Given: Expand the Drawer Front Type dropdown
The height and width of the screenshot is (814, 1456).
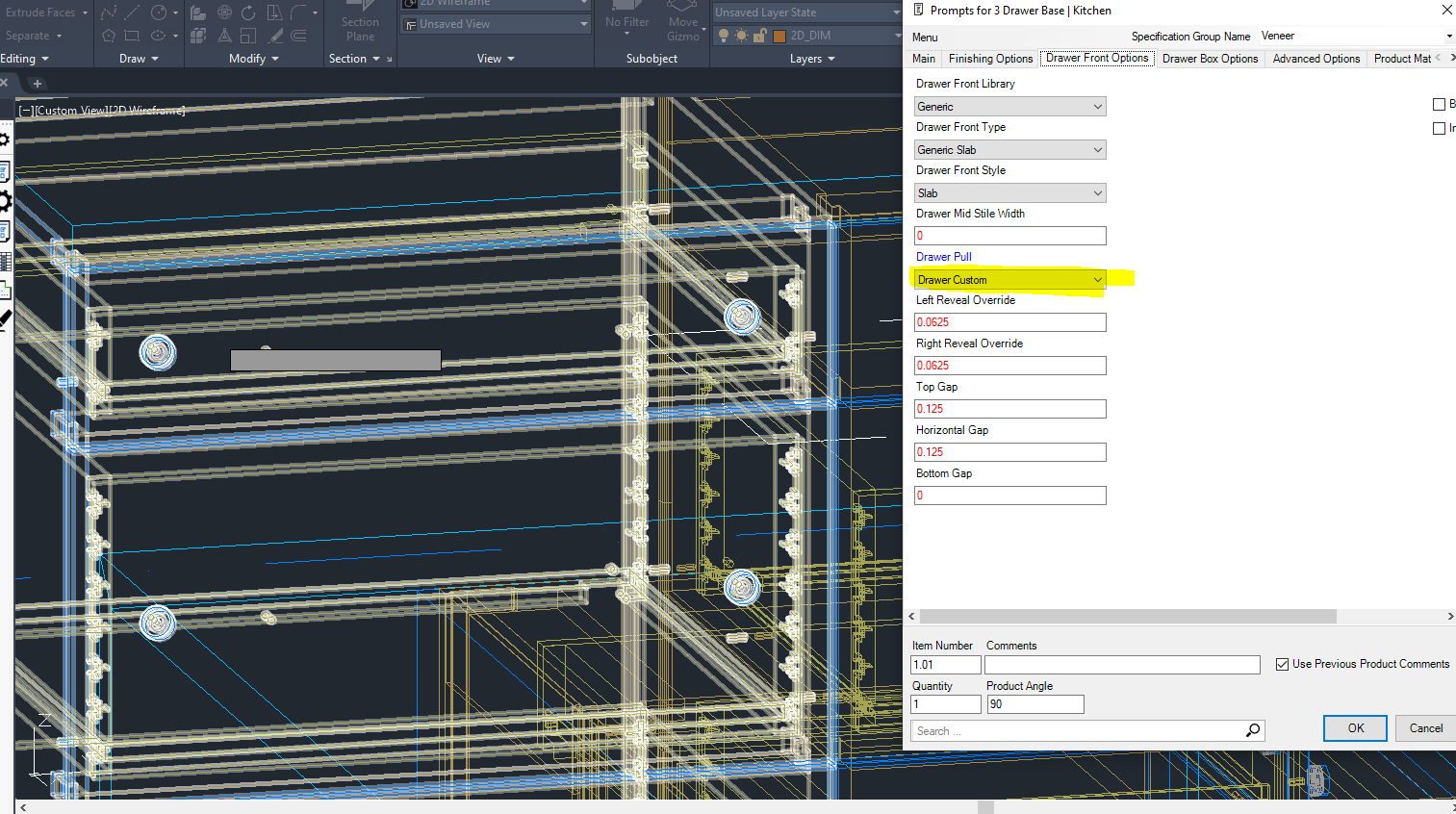Looking at the screenshot, I should [x=1009, y=150].
